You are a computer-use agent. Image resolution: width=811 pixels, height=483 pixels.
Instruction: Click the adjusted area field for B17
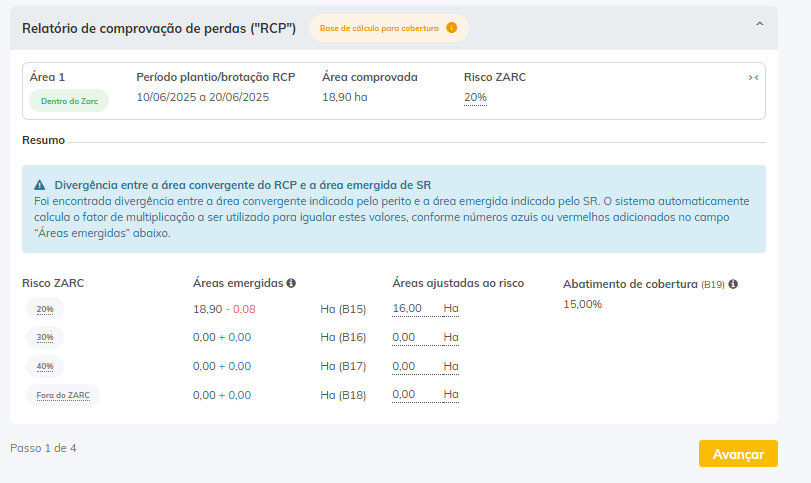[414, 366]
